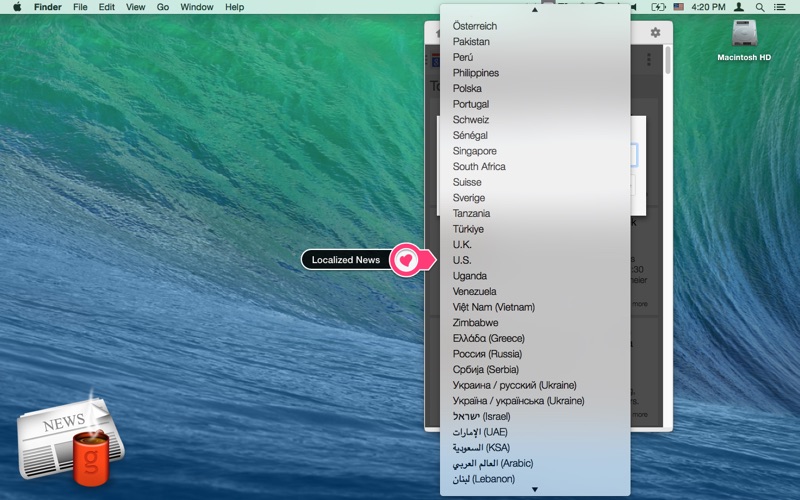Open the settings gear in news popup

pos(655,33)
